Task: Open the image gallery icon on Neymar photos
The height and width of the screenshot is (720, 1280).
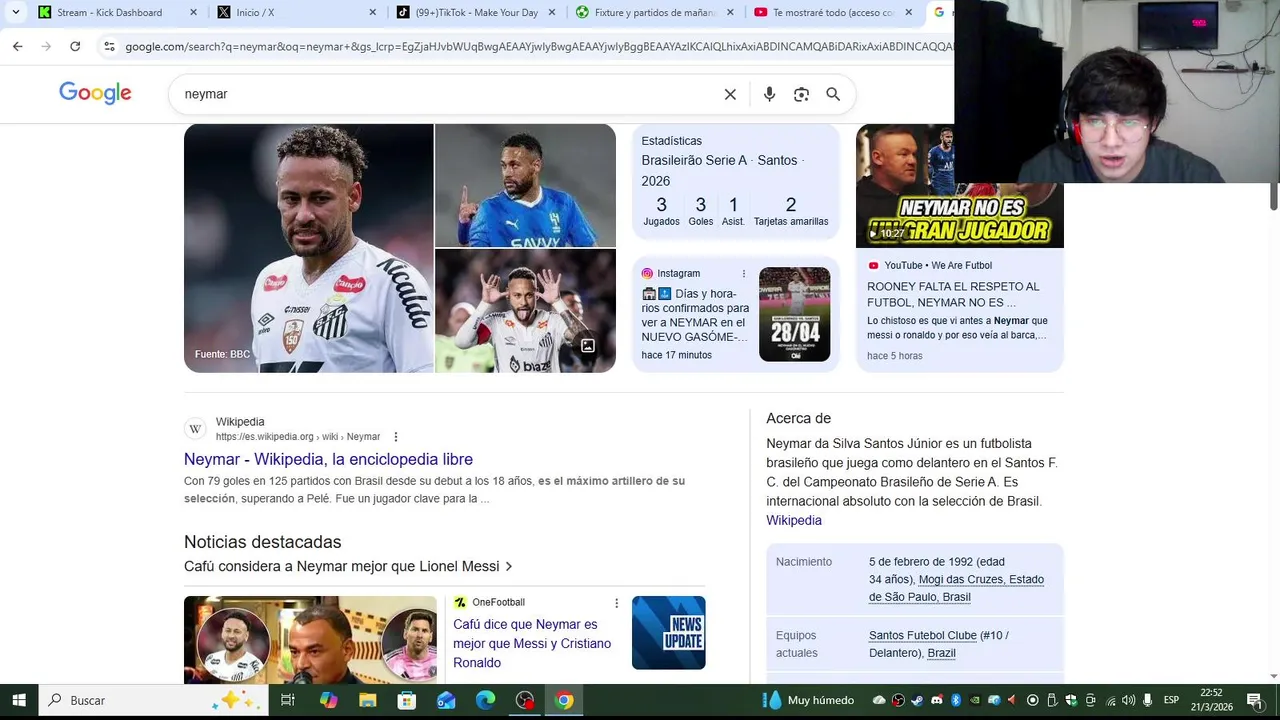Action: click(x=588, y=345)
